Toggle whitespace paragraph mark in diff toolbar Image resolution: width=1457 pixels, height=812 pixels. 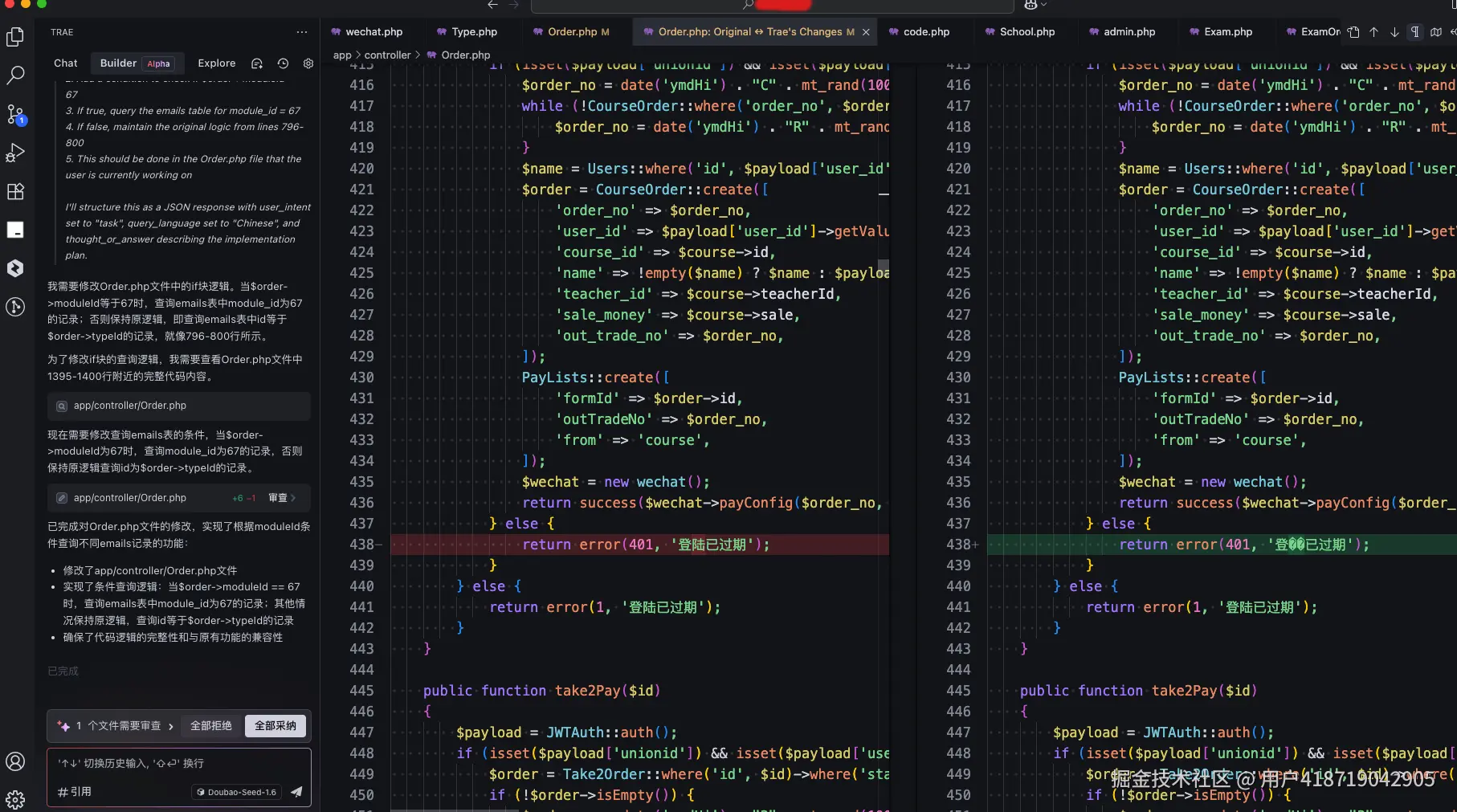pyautogui.click(x=1414, y=32)
